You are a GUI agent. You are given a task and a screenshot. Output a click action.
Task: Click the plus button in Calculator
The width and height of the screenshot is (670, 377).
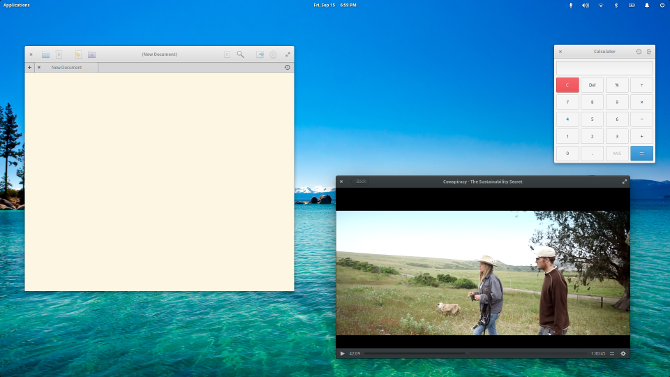tap(642, 136)
